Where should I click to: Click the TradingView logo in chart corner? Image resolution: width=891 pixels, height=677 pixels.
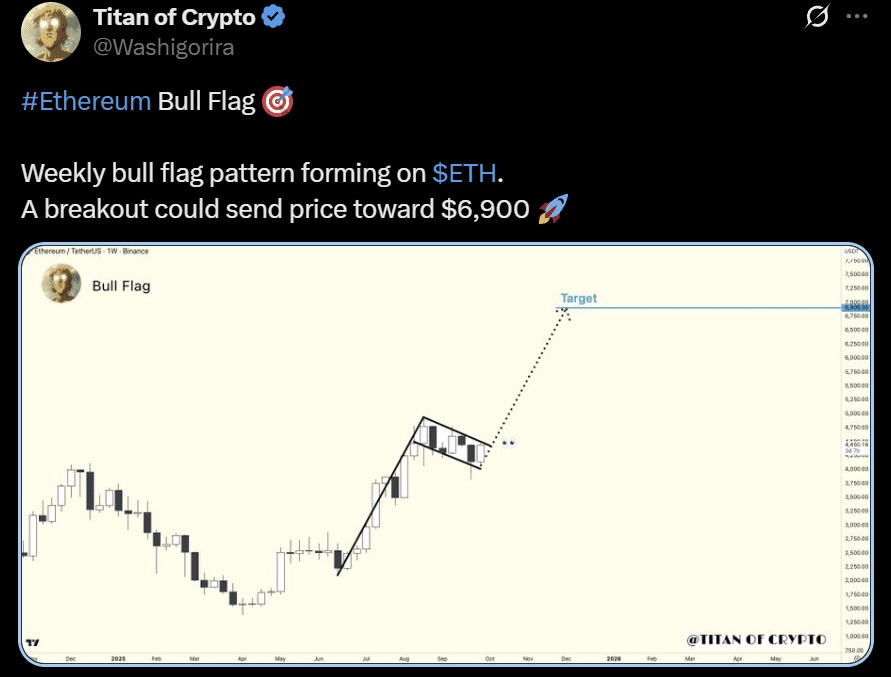[33, 644]
